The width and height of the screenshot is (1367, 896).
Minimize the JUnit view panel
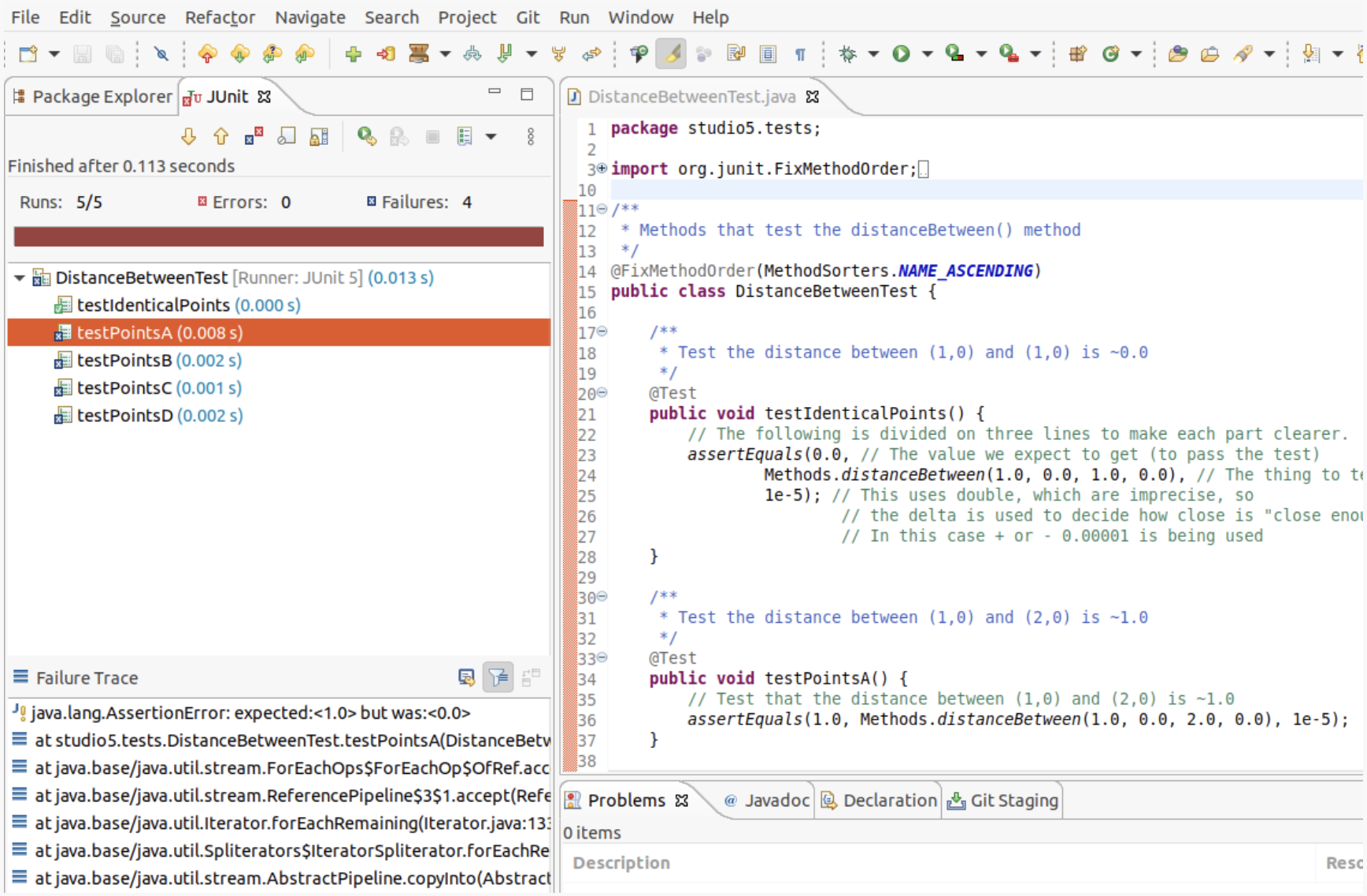point(495,93)
